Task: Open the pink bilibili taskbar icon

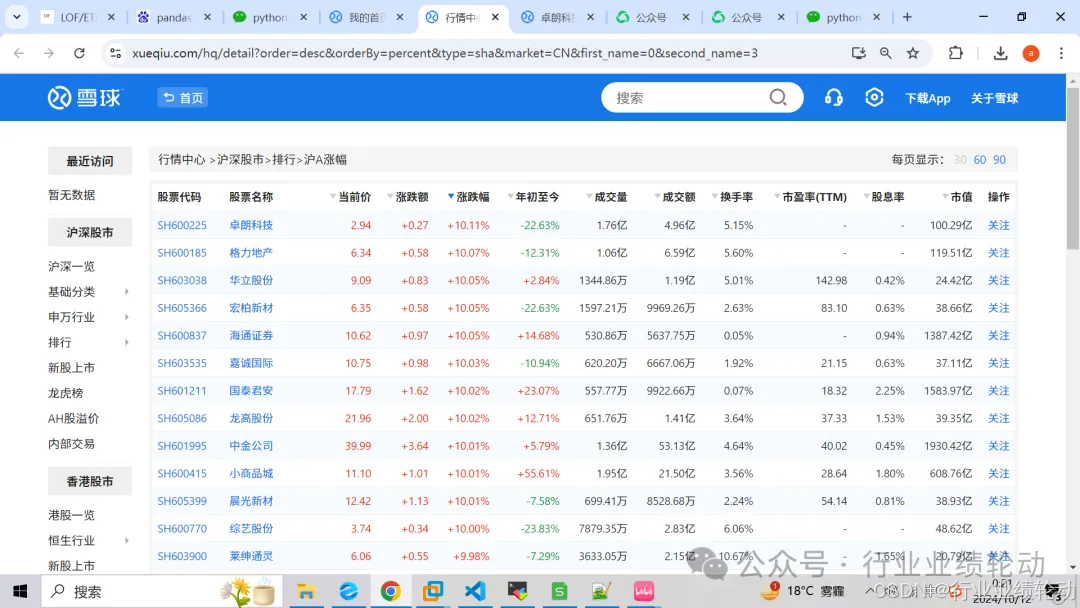Action: click(x=644, y=591)
